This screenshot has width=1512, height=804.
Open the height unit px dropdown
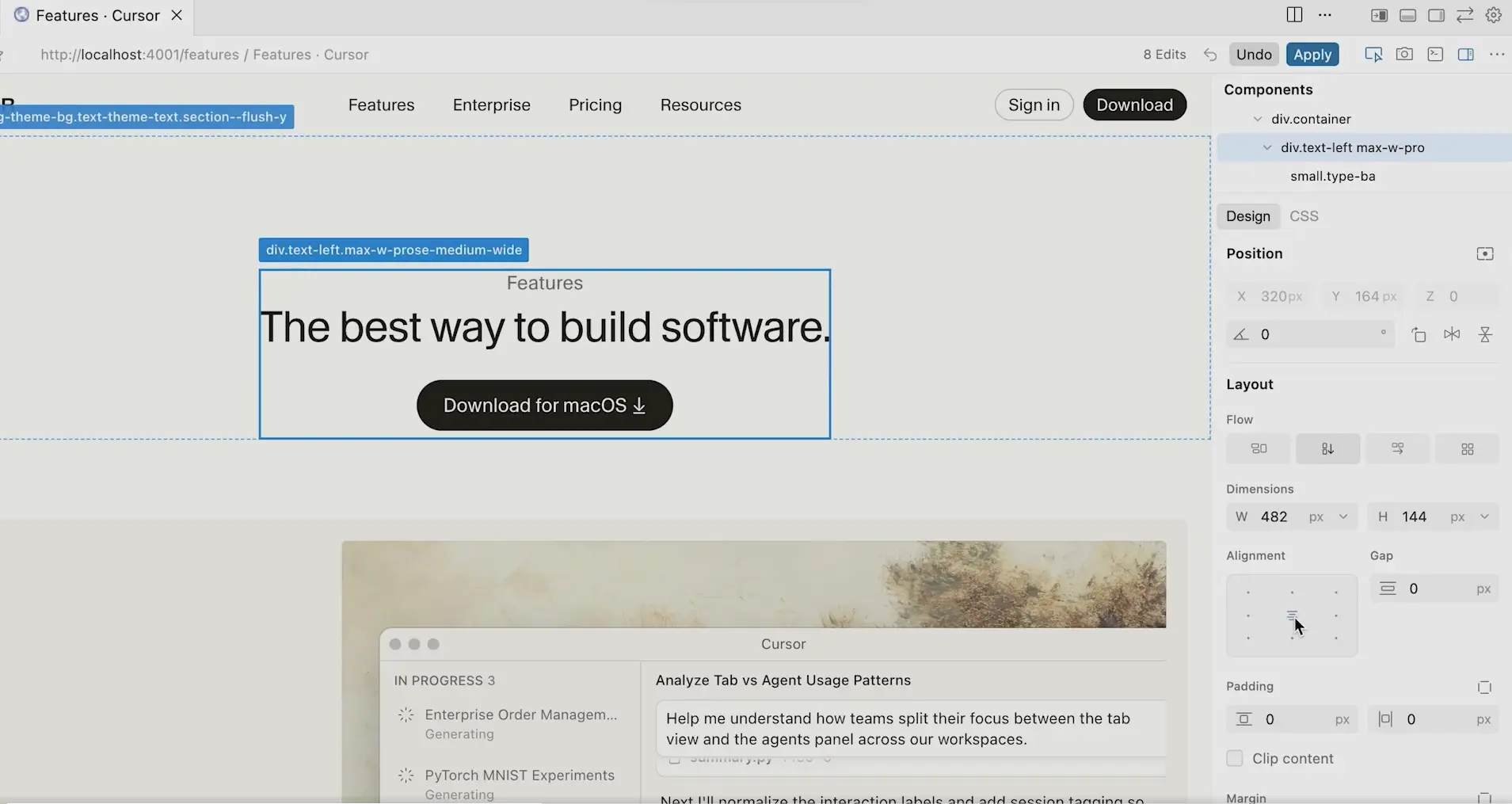tap(1471, 516)
